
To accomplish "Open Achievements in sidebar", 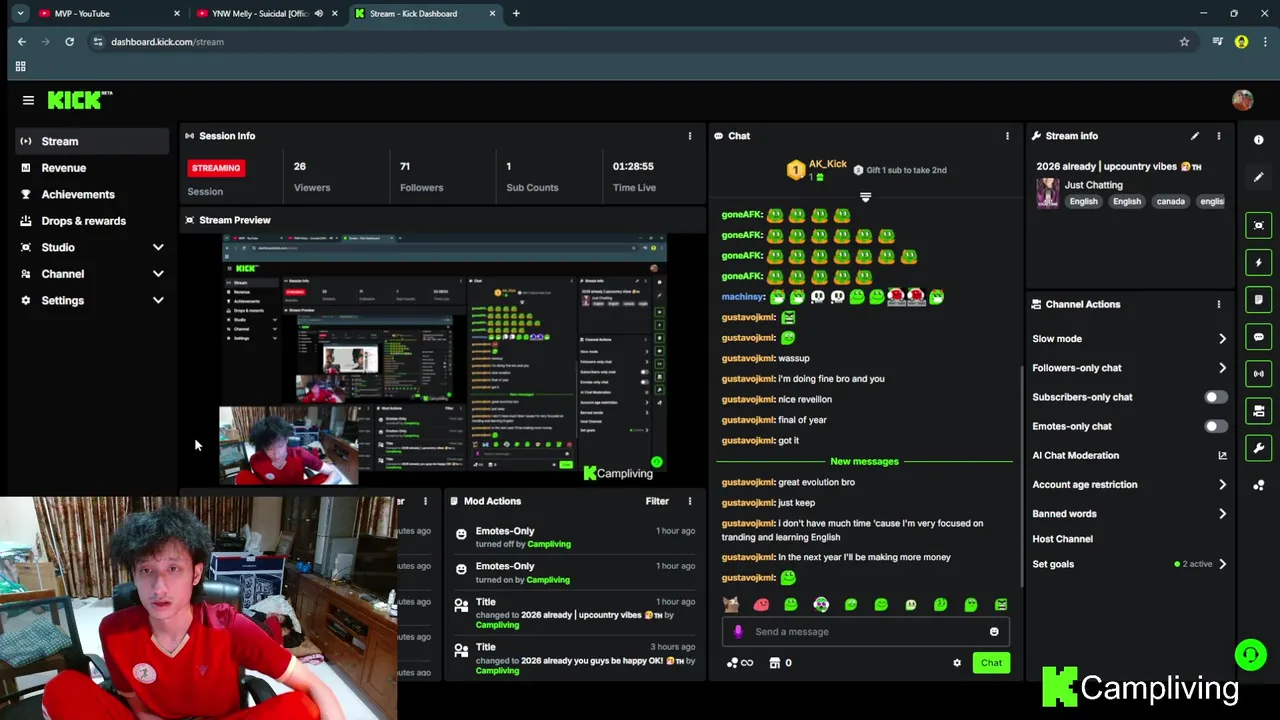I will (92, 194).
